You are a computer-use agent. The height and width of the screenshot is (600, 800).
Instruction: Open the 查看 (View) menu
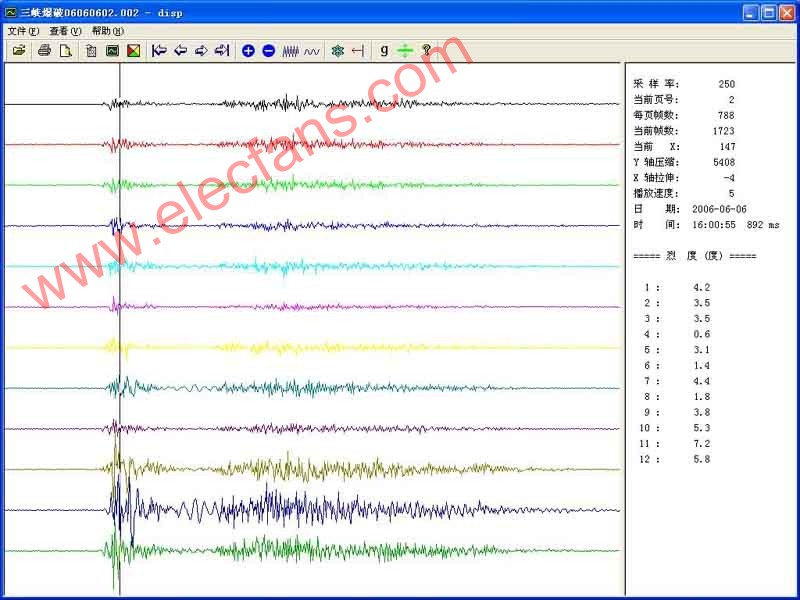pos(65,31)
